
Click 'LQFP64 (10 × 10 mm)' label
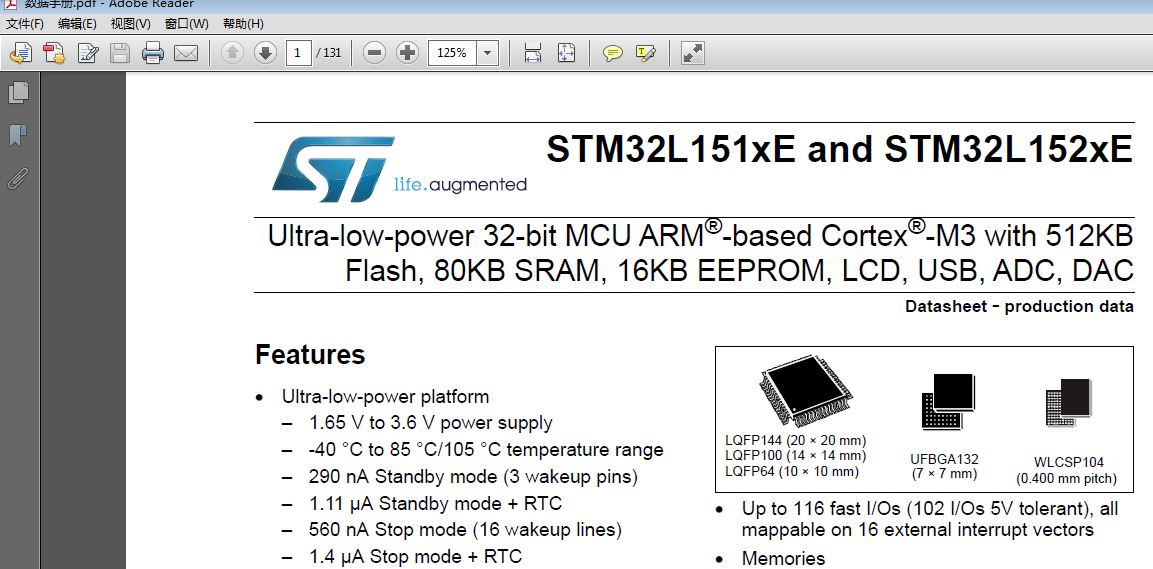pos(792,471)
